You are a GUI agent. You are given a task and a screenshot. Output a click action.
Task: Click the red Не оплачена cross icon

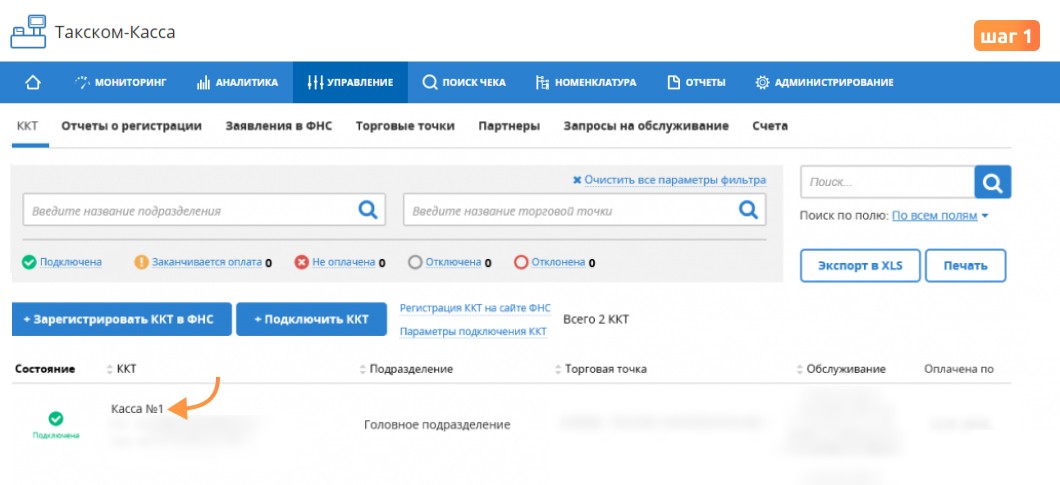[x=302, y=262]
